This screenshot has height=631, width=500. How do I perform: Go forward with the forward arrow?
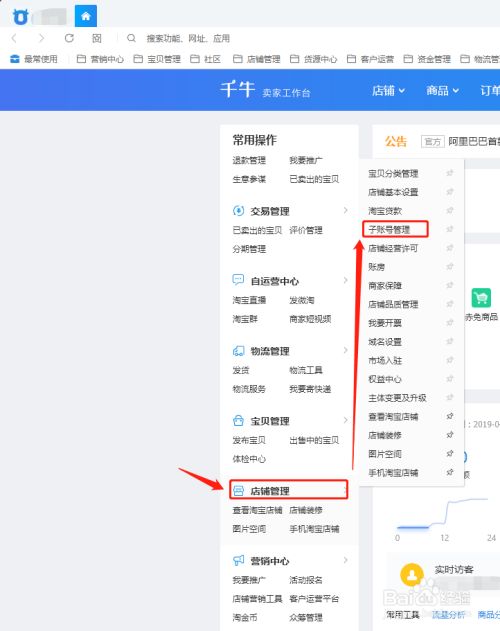tap(41, 38)
